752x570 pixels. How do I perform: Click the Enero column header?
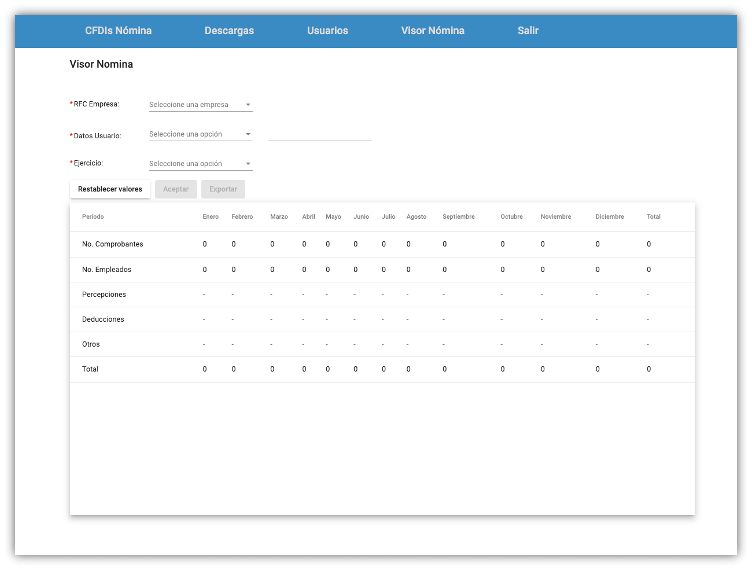(210, 217)
